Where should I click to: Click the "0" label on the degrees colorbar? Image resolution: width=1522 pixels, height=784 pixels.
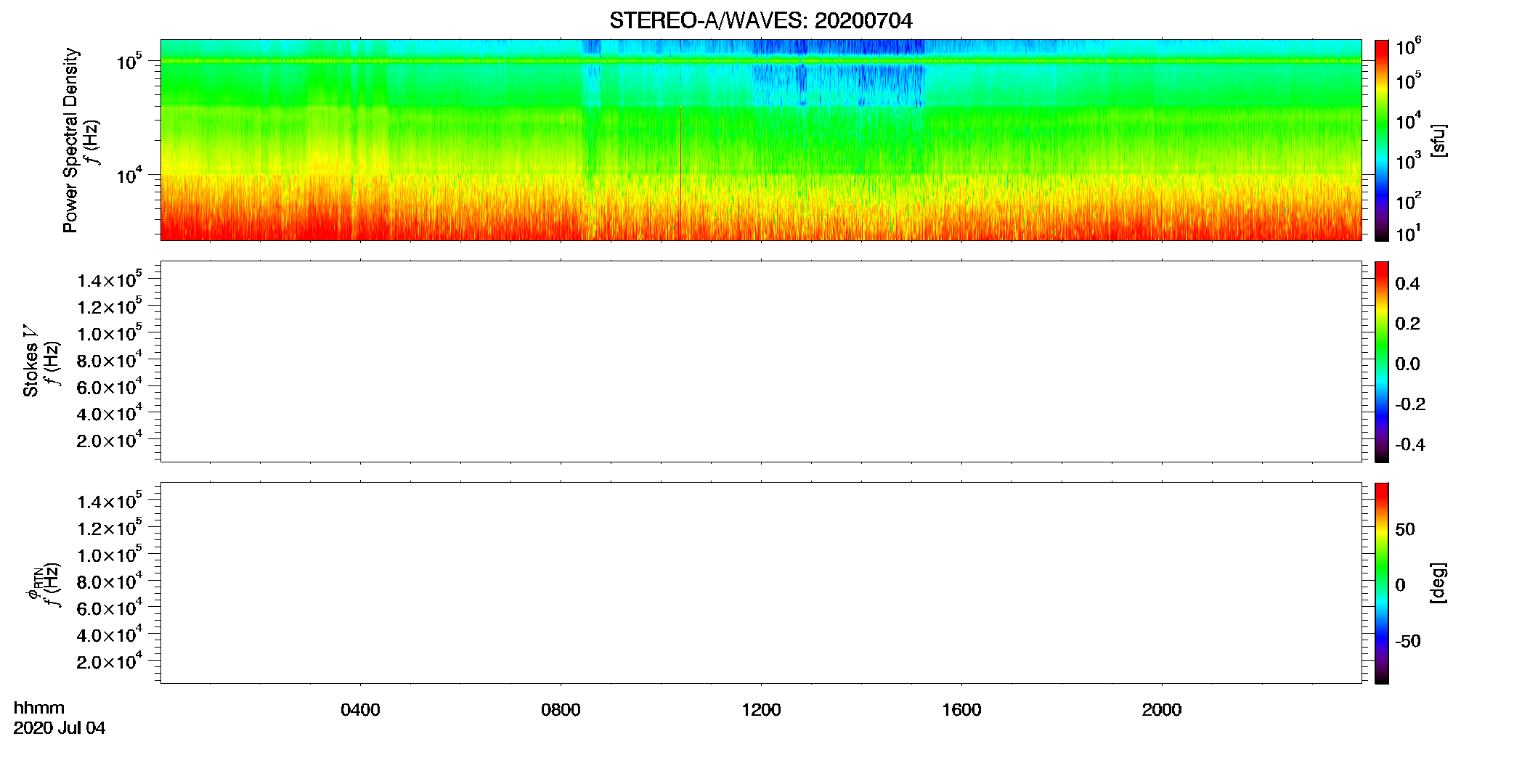1400,585
